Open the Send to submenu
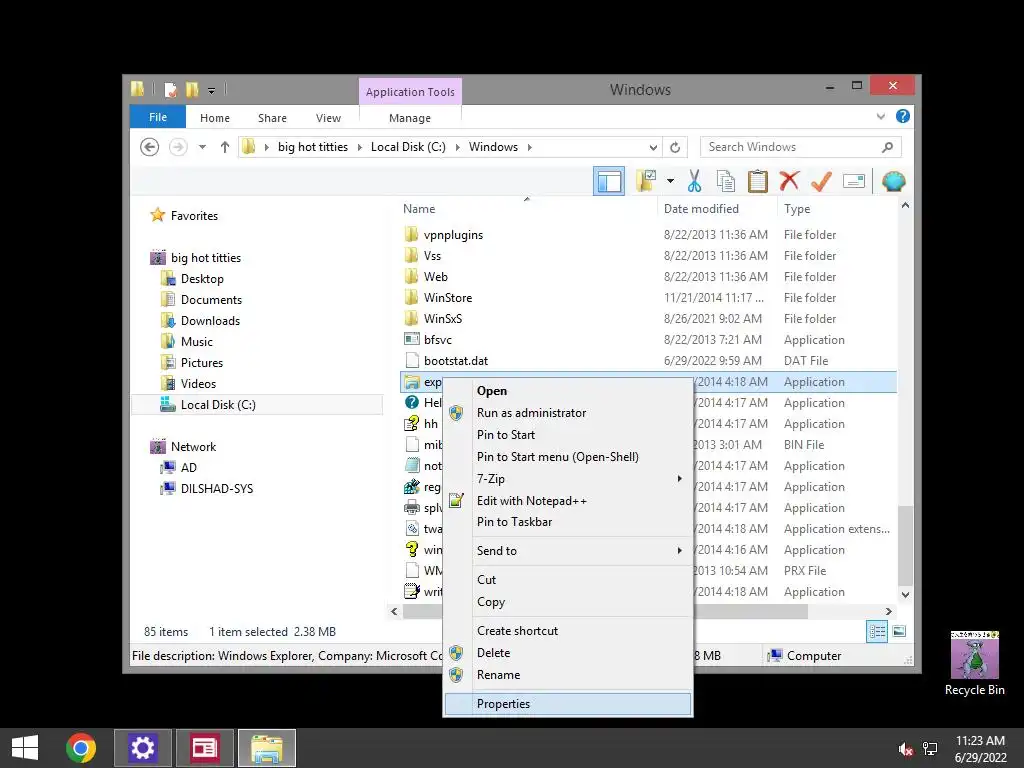The height and width of the screenshot is (768, 1024). [568, 551]
